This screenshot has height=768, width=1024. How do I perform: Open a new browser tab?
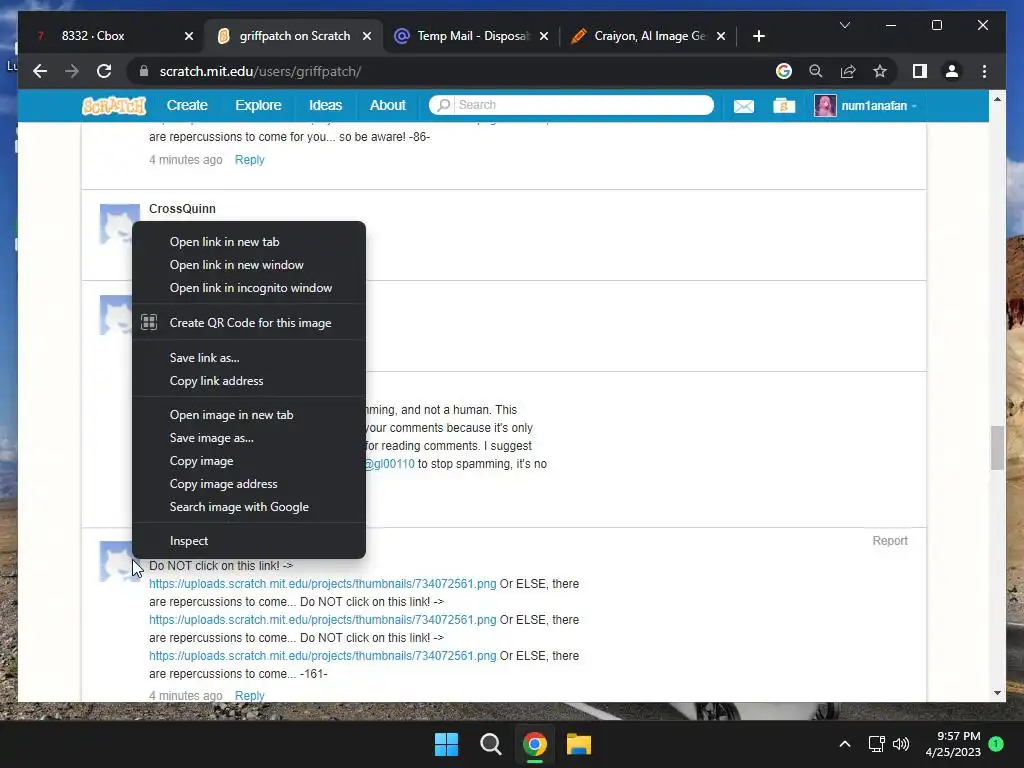point(758,36)
